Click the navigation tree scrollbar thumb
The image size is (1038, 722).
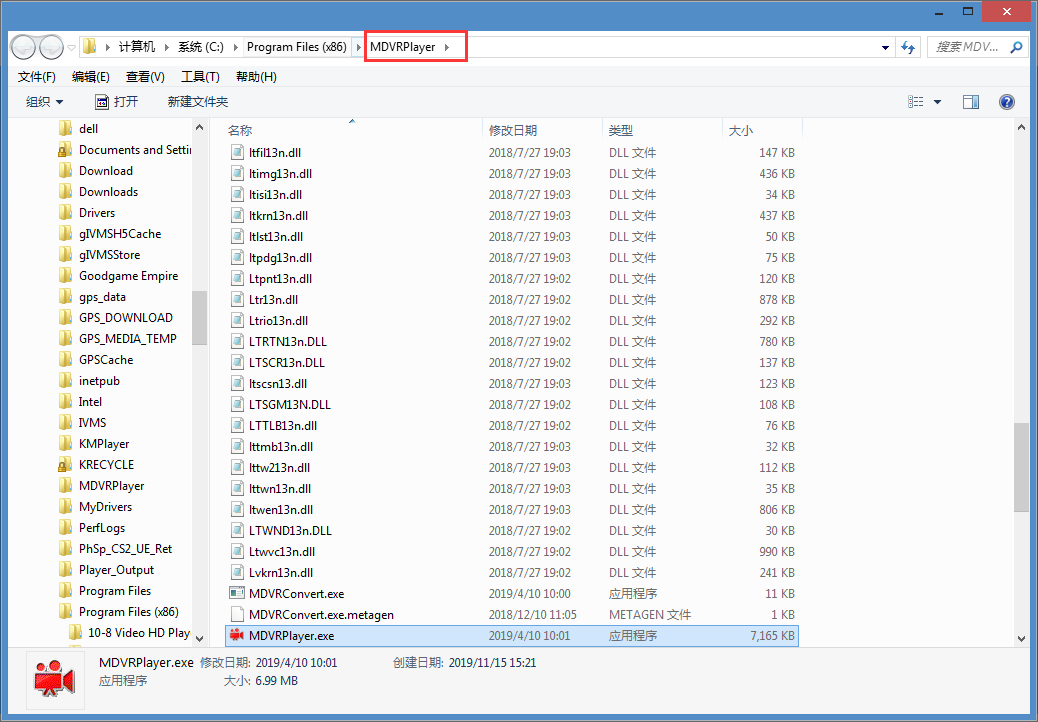[x=199, y=318]
